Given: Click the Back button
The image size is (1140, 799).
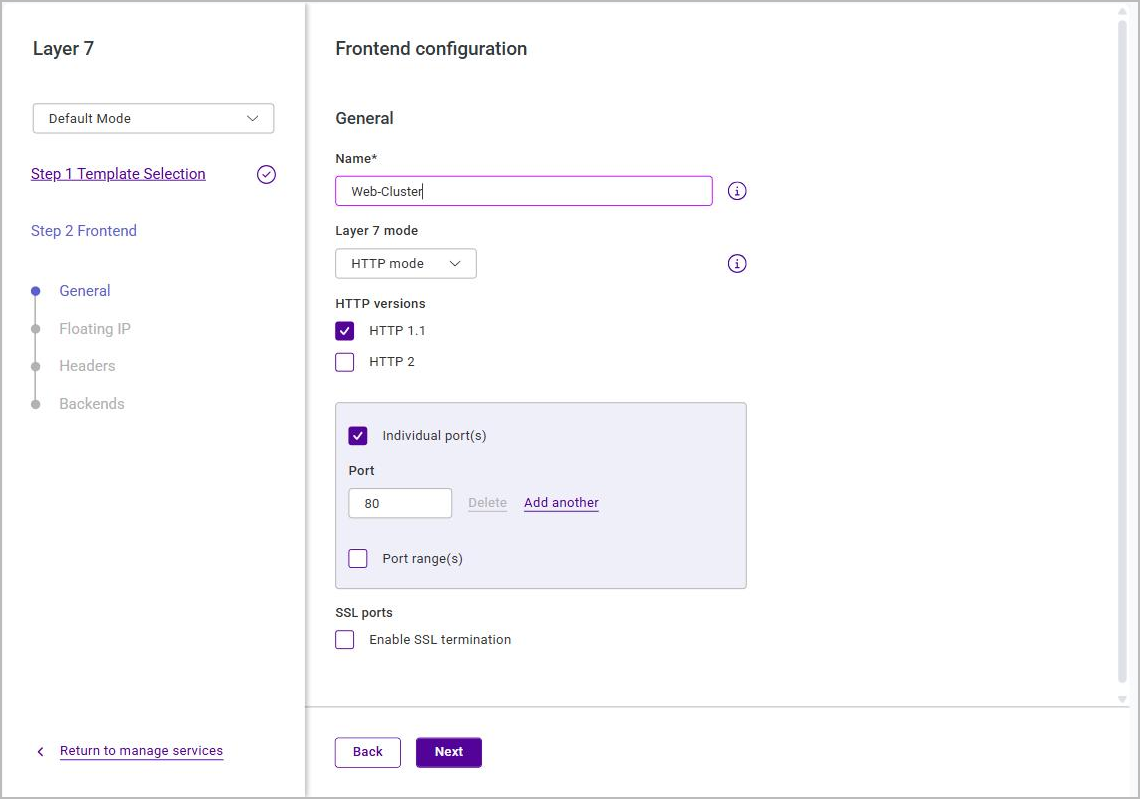Looking at the screenshot, I should [x=367, y=752].
